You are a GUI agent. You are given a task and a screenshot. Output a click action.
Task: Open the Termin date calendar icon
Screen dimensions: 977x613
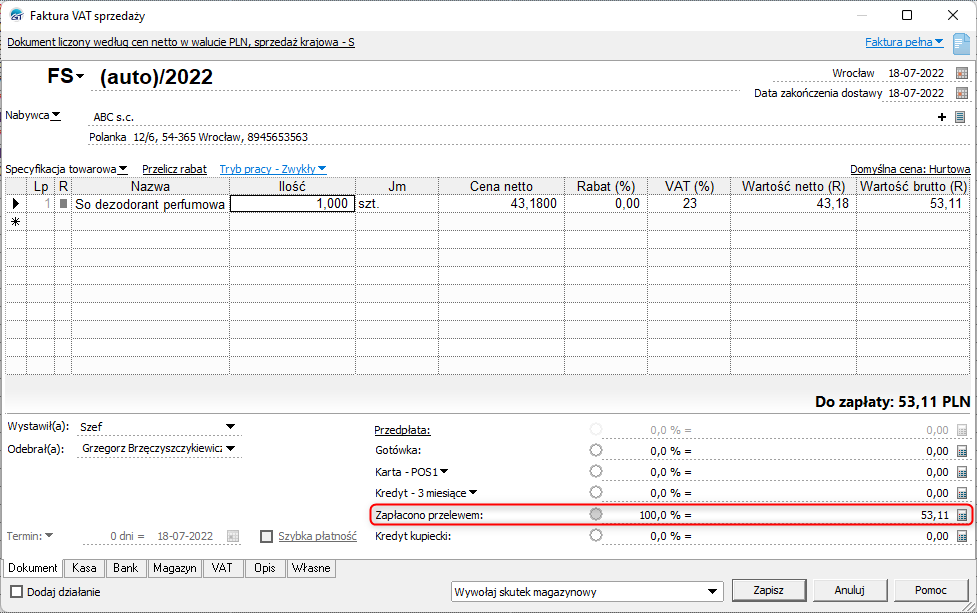233,536
